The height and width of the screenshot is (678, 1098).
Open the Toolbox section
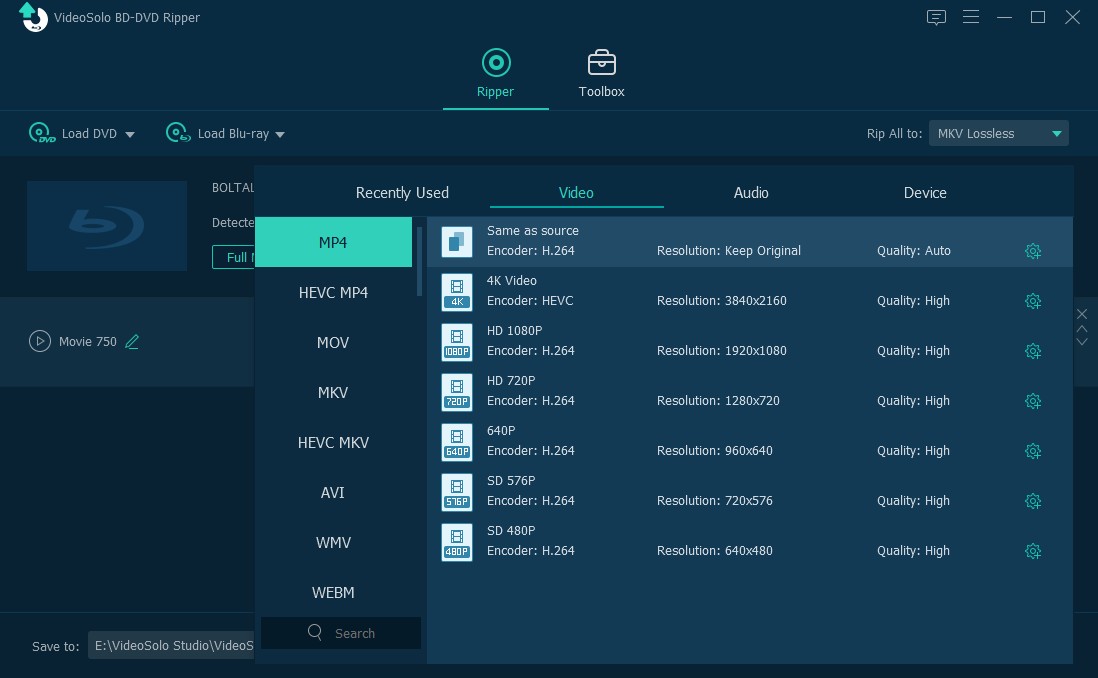601,73
